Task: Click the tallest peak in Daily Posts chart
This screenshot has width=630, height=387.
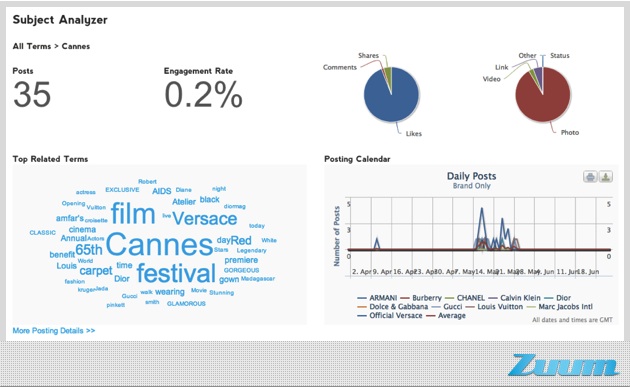Action: pos(481,209)
